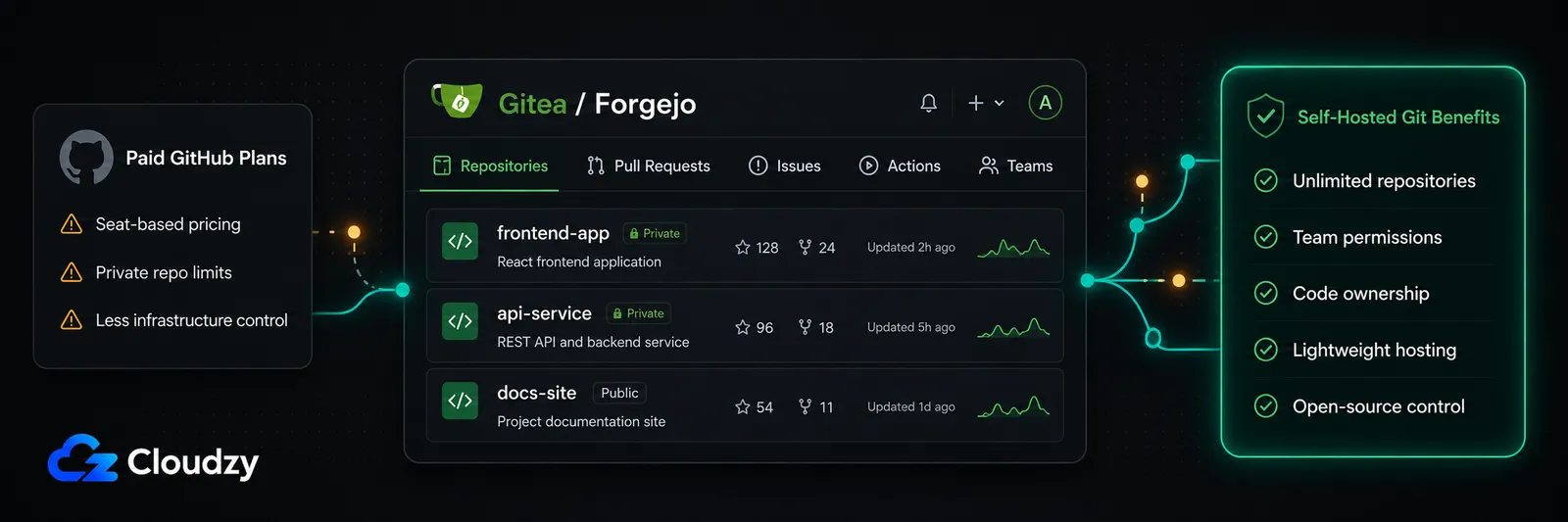Viewport: 1568px width, 522px height.
Task: Click fork count 18 on api-service
Action: (826, 327)
